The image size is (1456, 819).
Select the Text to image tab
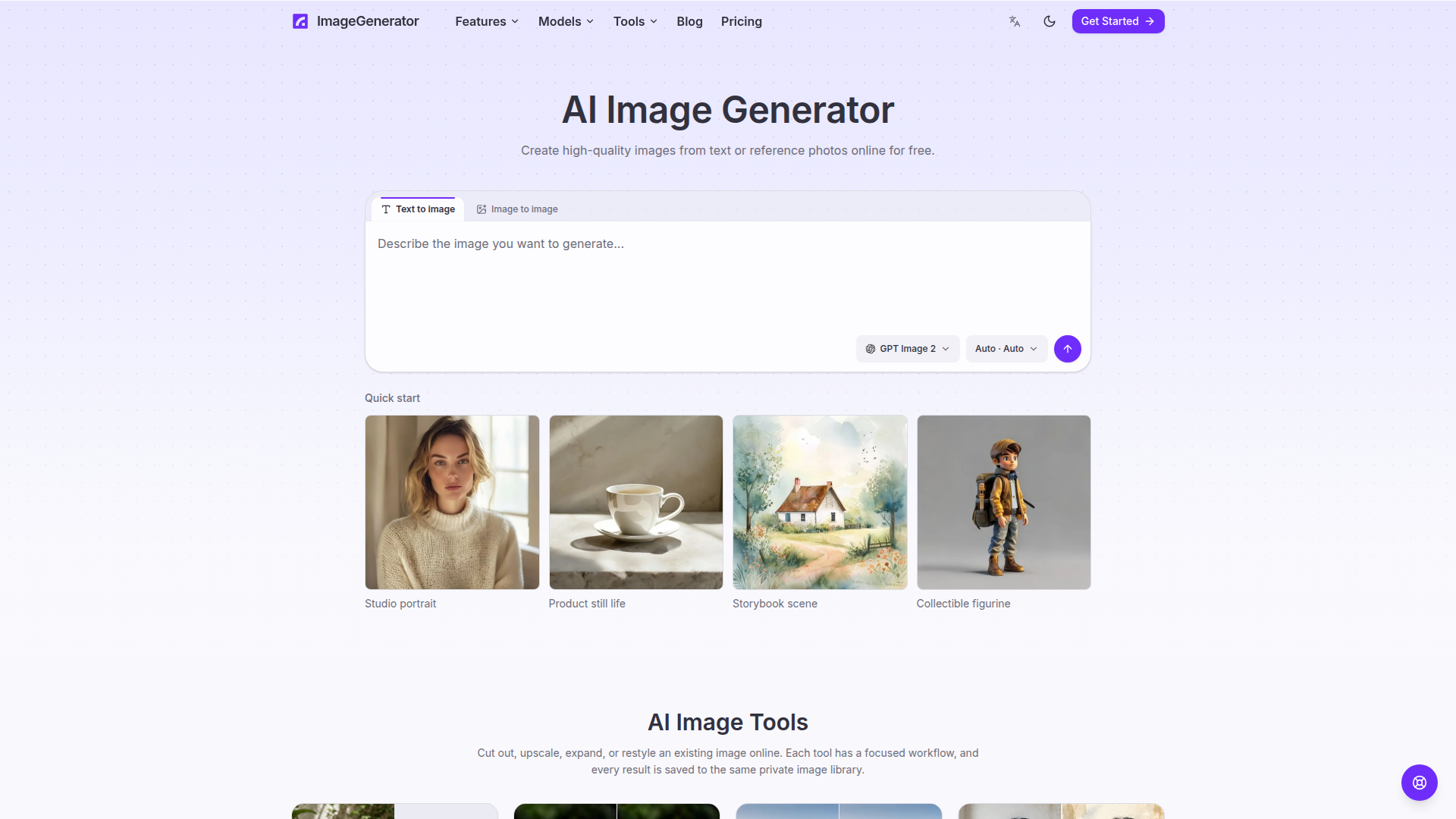pyautogui.click(x=418, y=209)
